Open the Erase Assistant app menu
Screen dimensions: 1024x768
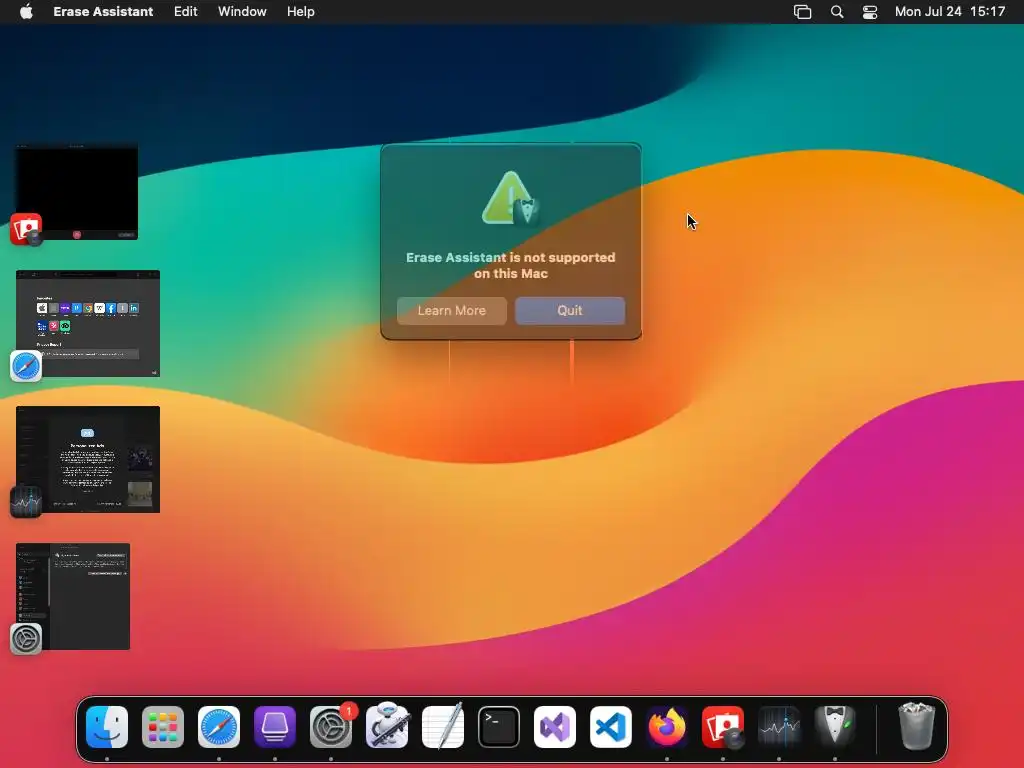point(103,12)
